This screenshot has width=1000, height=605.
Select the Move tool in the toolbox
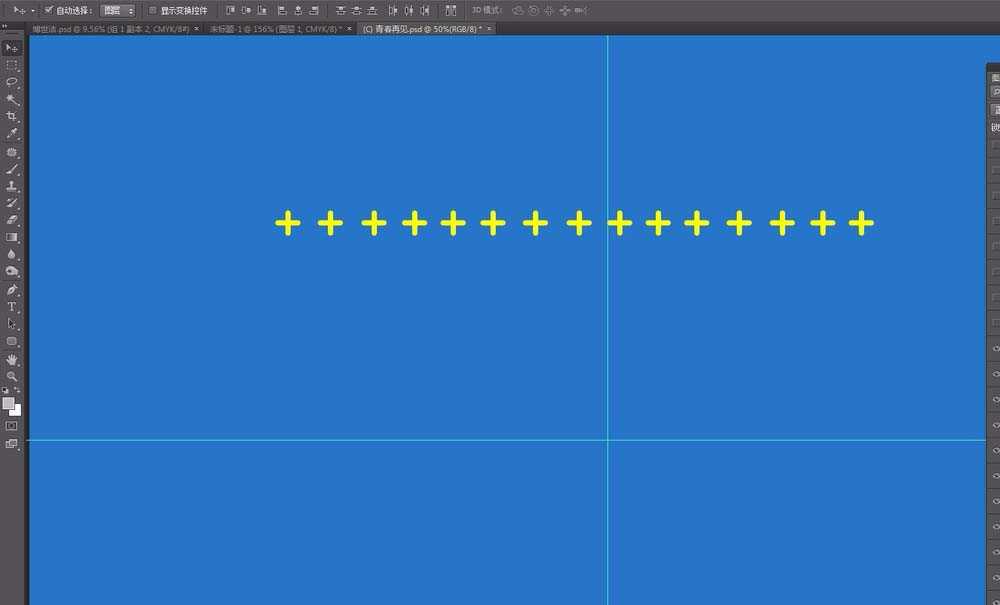point(12,48)
